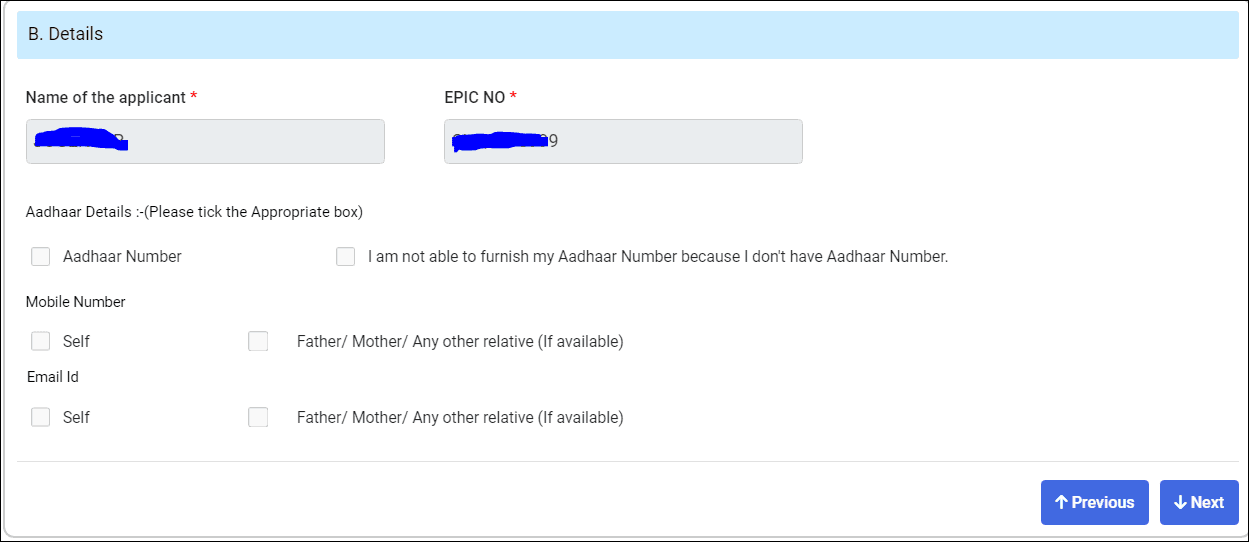Screen dimensions: 1249x542
Task: Click the 'Self' label under Email Id
Action: pos(76,417)
